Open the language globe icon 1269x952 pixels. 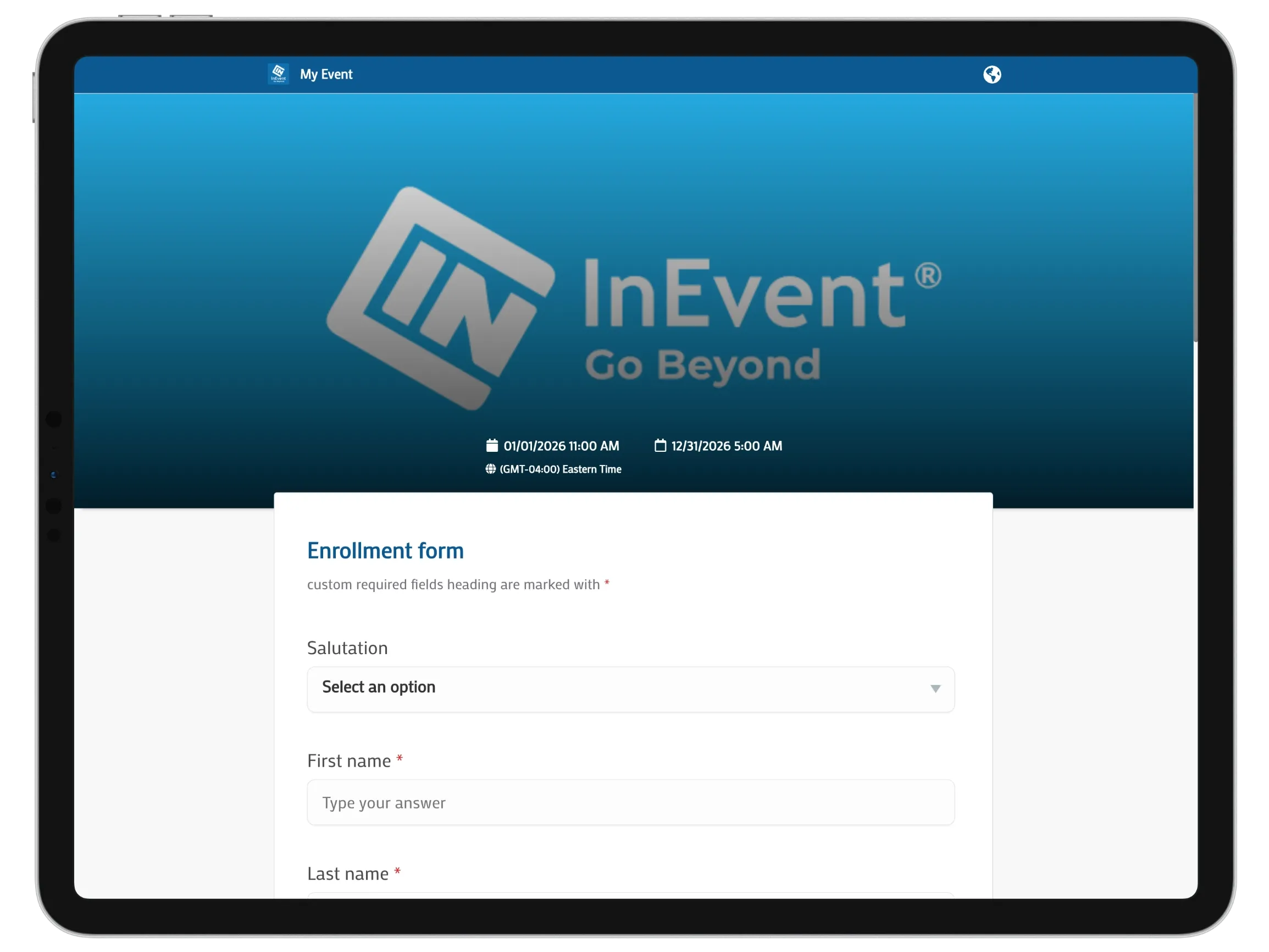point(992,75)
